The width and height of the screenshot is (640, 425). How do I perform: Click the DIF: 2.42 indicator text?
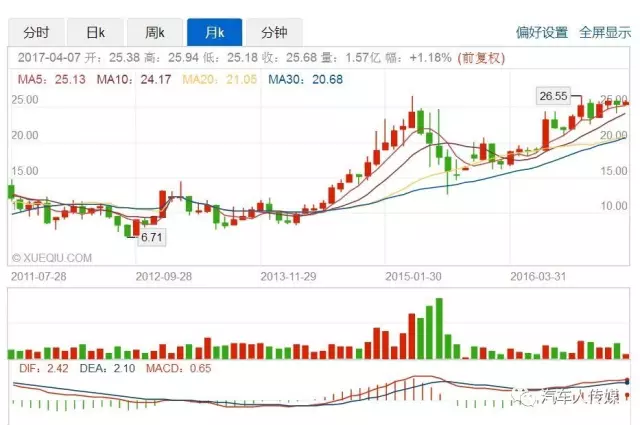coord(44,368)
